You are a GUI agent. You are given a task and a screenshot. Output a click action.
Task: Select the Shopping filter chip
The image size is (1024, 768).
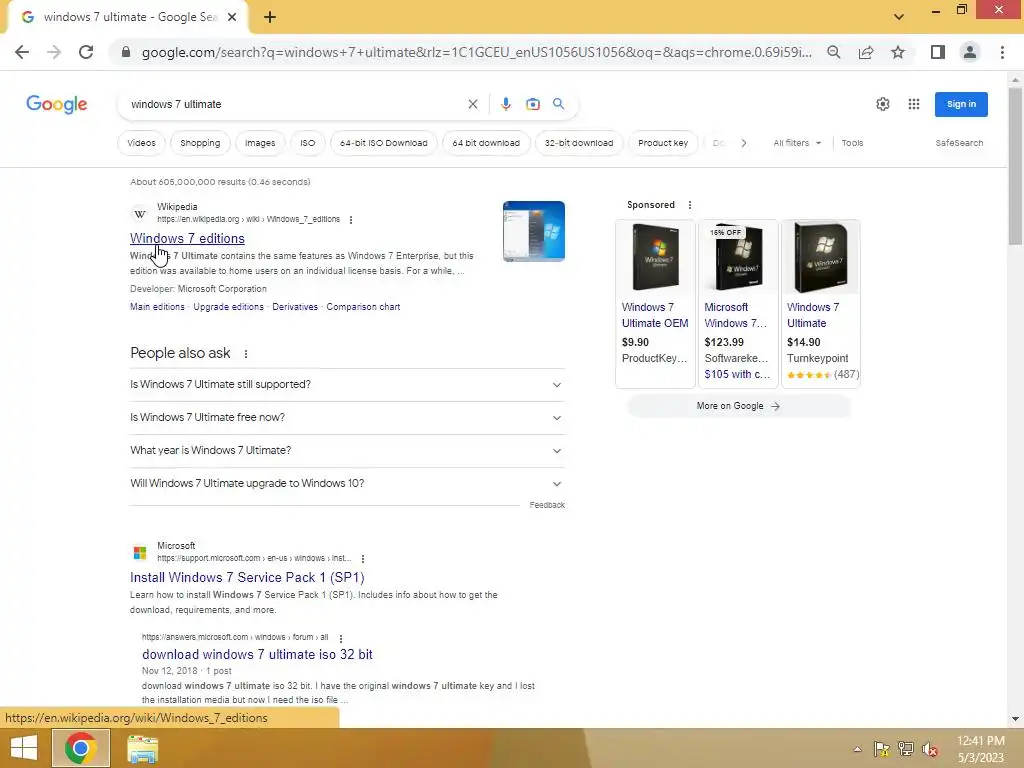[x=200, y=143]
